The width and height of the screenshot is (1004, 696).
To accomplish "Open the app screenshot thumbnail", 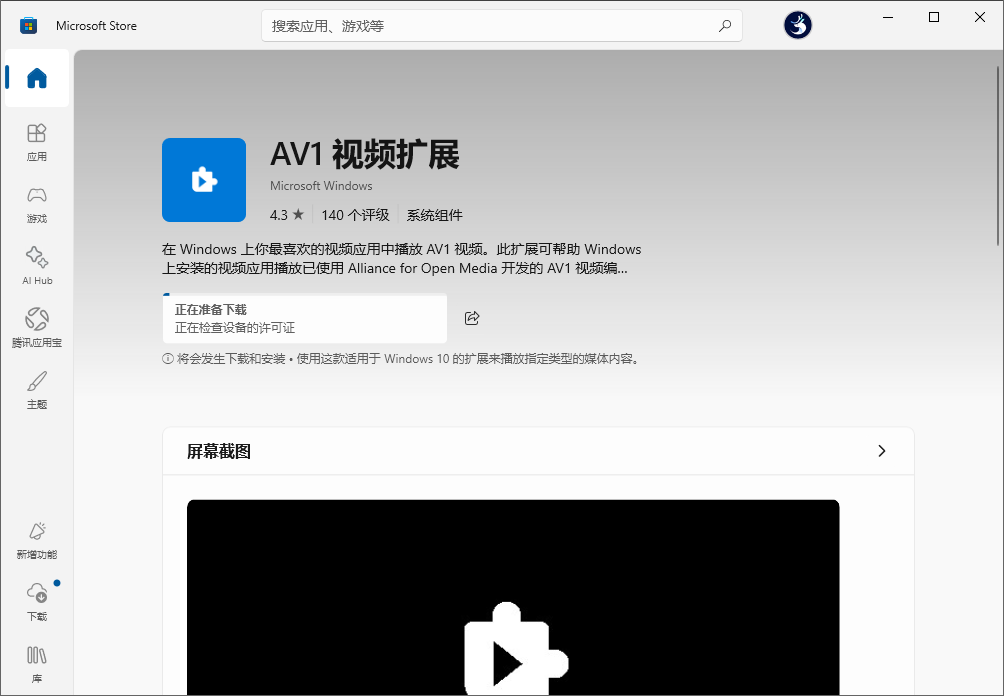I will [x=513, y=597].
